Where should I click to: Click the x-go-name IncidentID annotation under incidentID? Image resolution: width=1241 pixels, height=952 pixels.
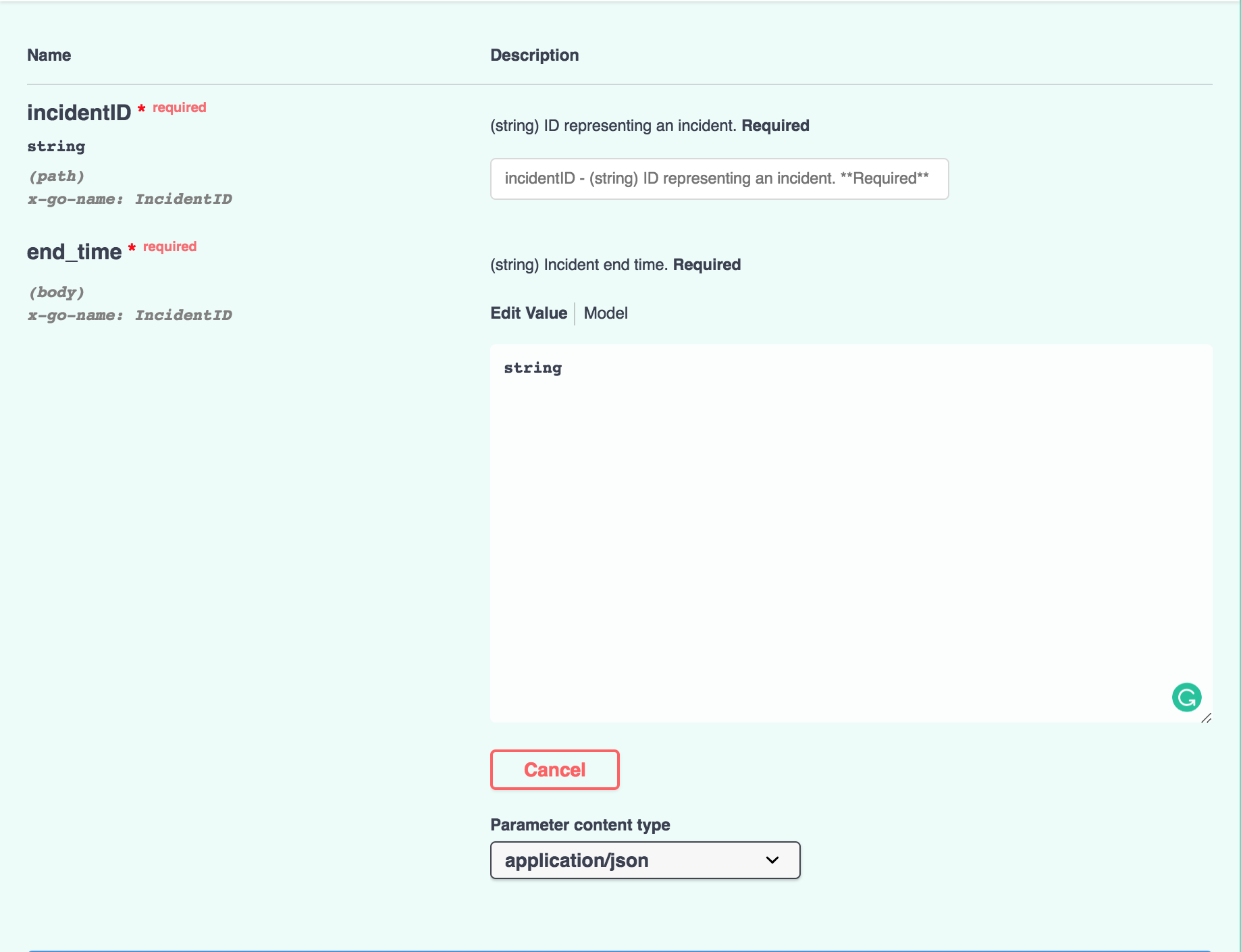(x=130, y=199)
